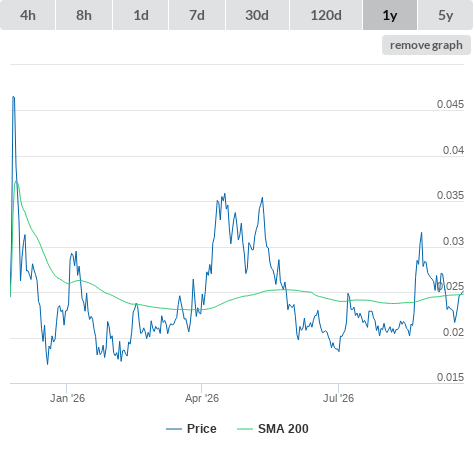The height and width of the screenshot is (455, 474).
Task: Click the Jul '26 axis marker
Action: click(338, 398)
